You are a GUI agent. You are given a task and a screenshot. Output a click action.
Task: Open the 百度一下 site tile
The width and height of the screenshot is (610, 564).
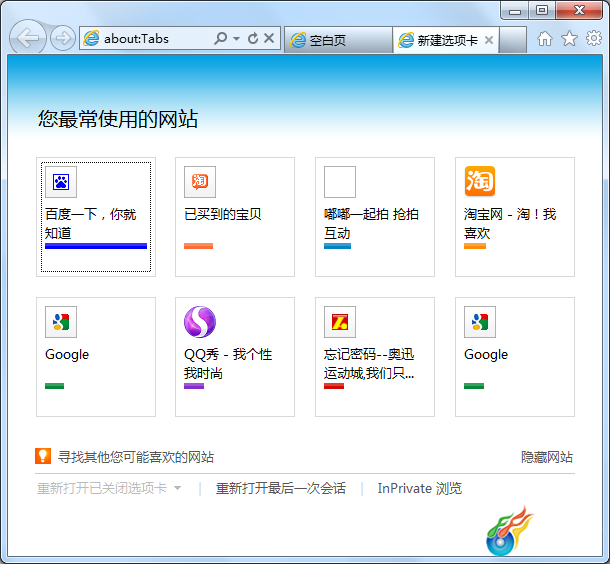[x=96, y=217]
